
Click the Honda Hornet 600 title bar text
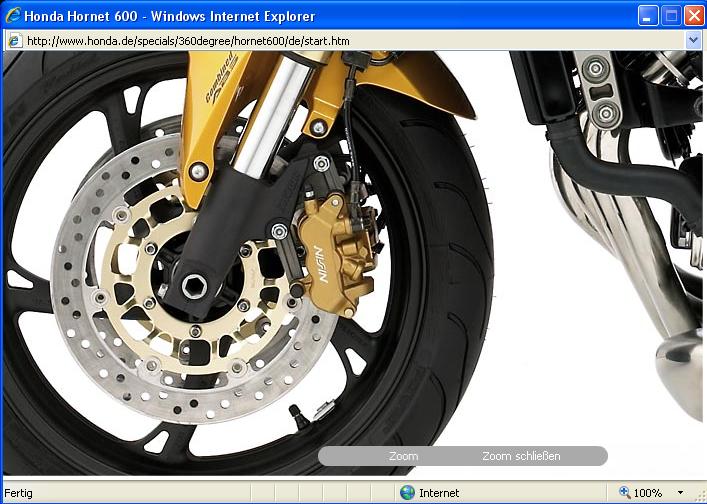(170, 16)
